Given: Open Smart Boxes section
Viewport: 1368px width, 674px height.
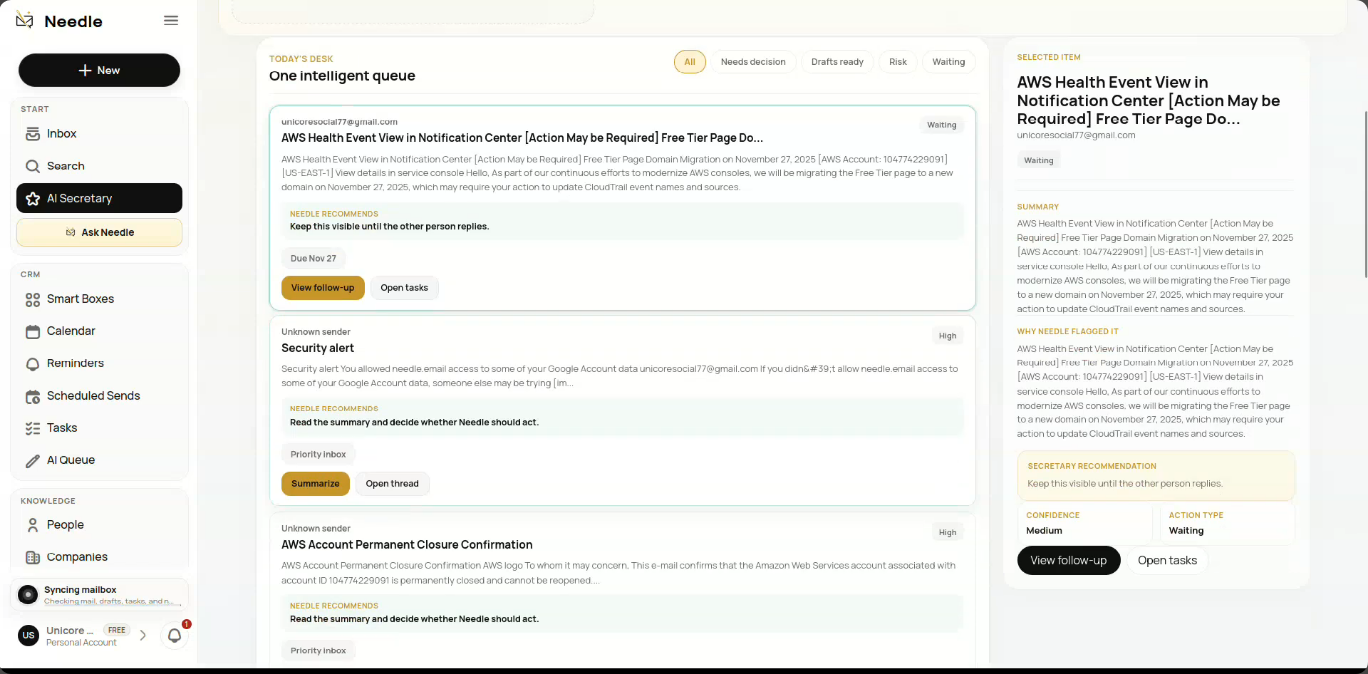Looking at the screenshot, I should point(99,299).
